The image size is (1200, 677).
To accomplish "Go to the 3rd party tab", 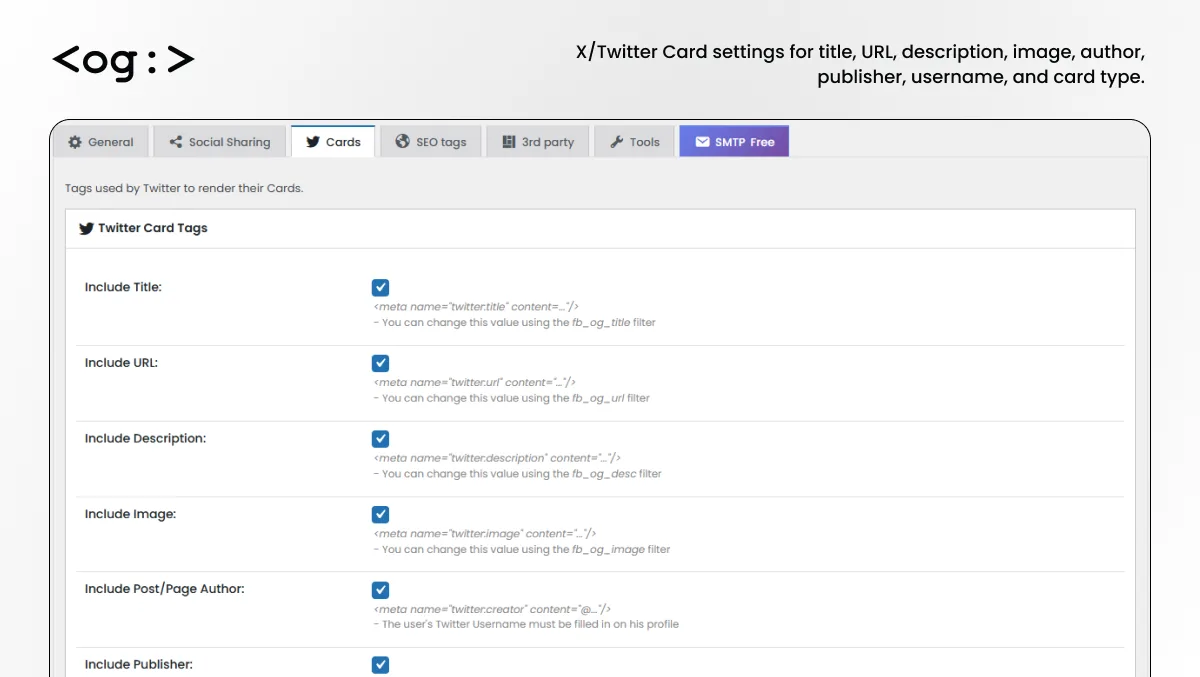I will pyautogui.click(x=538, y=142).
